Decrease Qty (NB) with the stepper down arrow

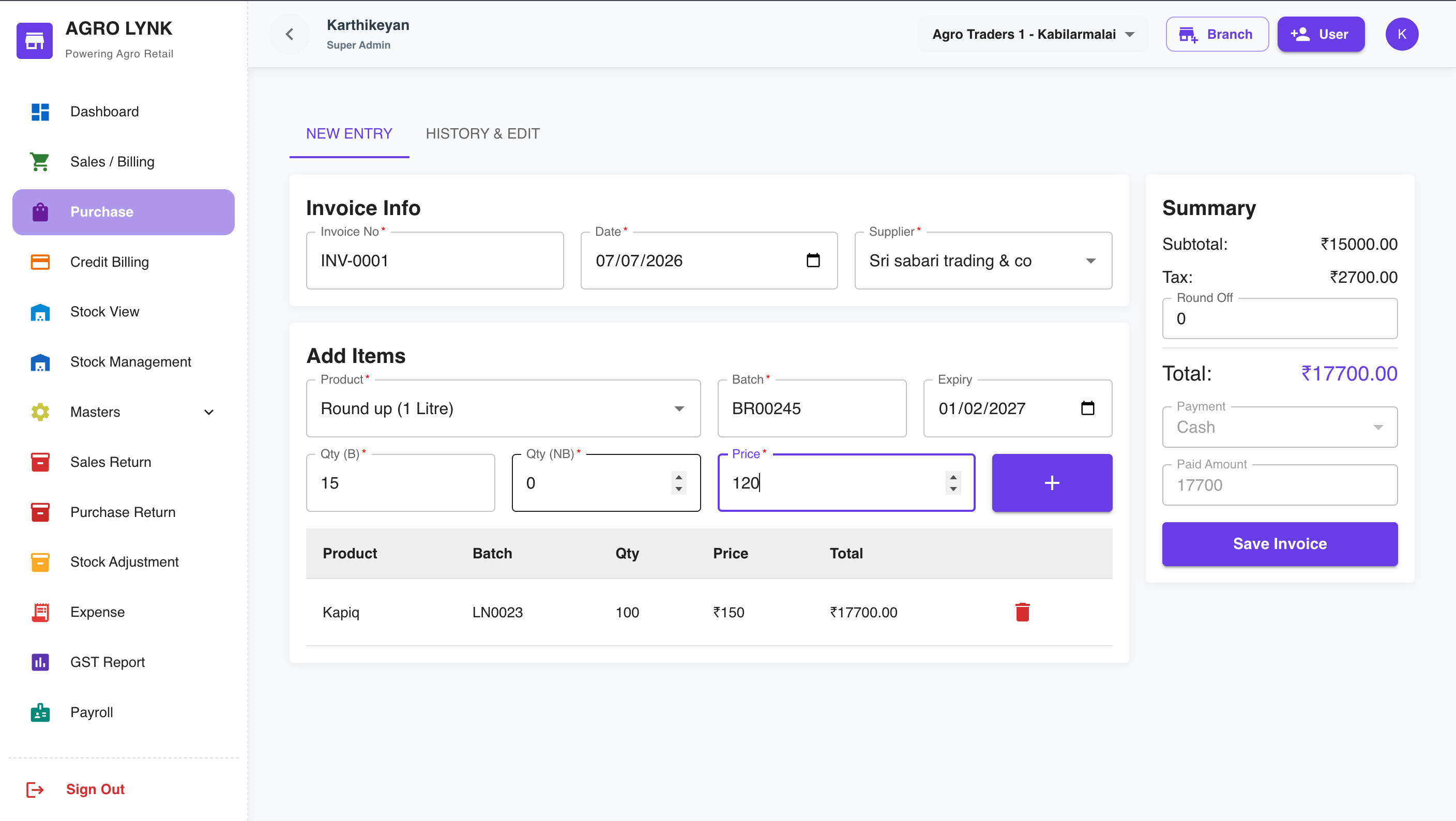[x=678, y=489]
